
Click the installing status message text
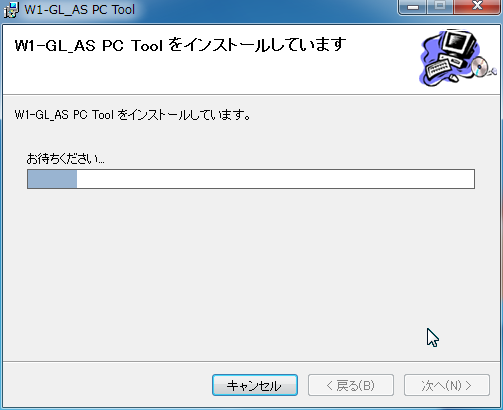tap(133, 115)
